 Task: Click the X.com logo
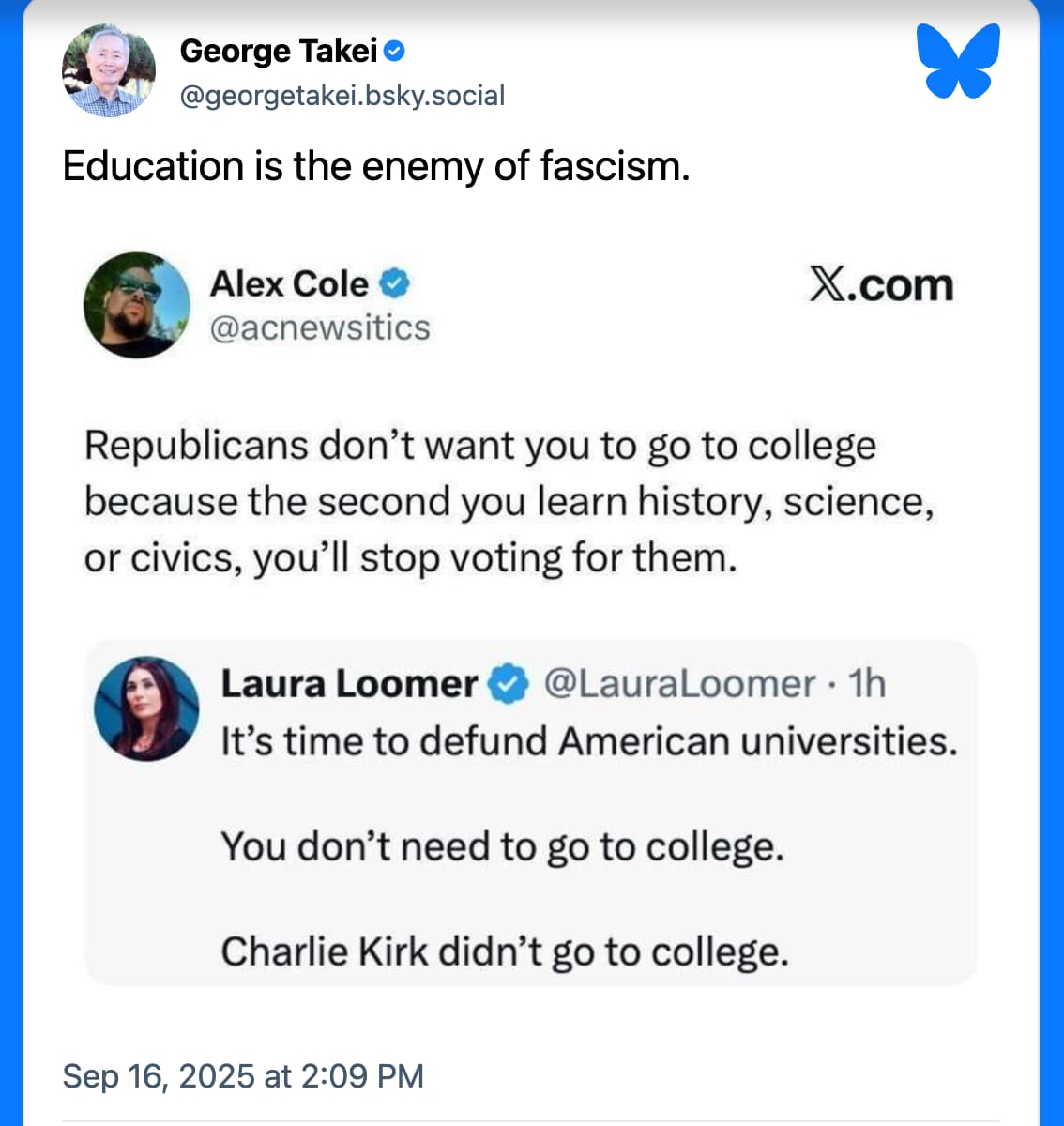click(x=881, y=284)
